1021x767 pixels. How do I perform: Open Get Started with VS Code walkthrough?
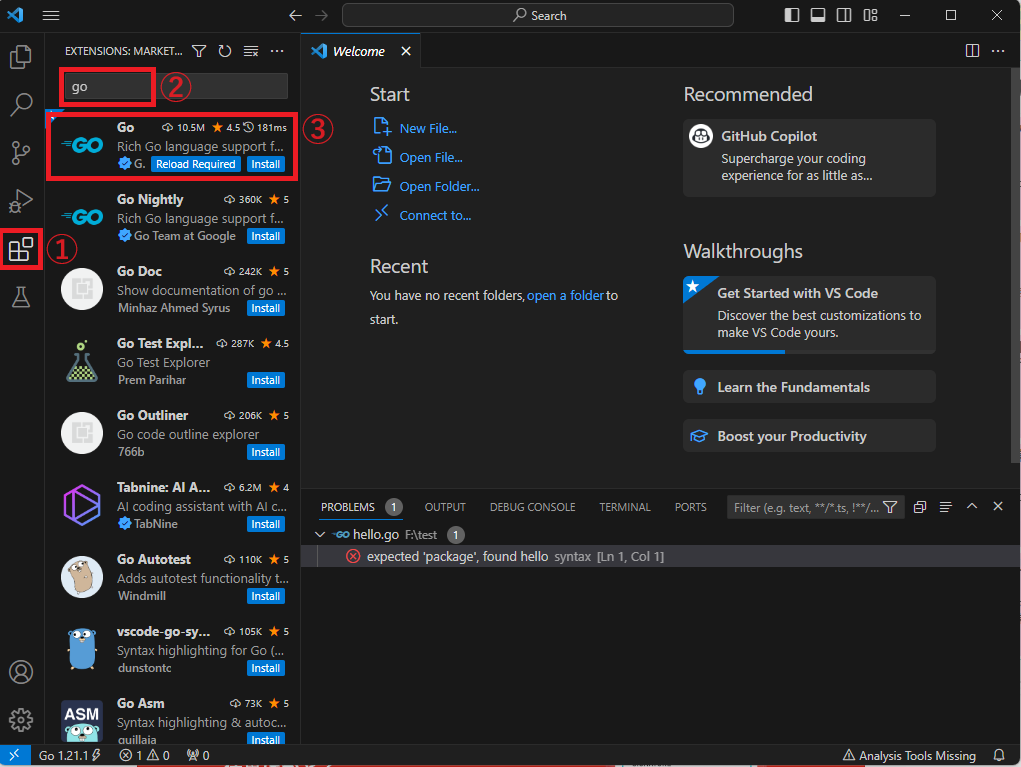pos(809,314)
